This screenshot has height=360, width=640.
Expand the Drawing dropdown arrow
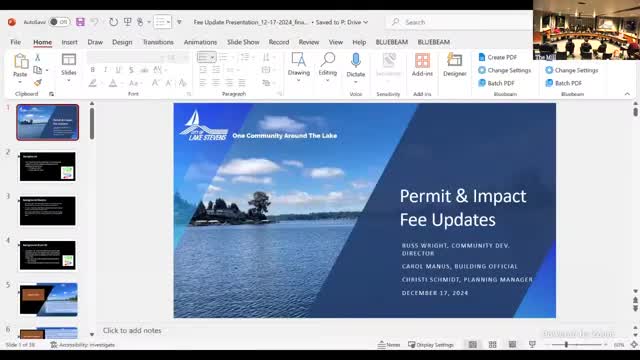tap(299, 80)
